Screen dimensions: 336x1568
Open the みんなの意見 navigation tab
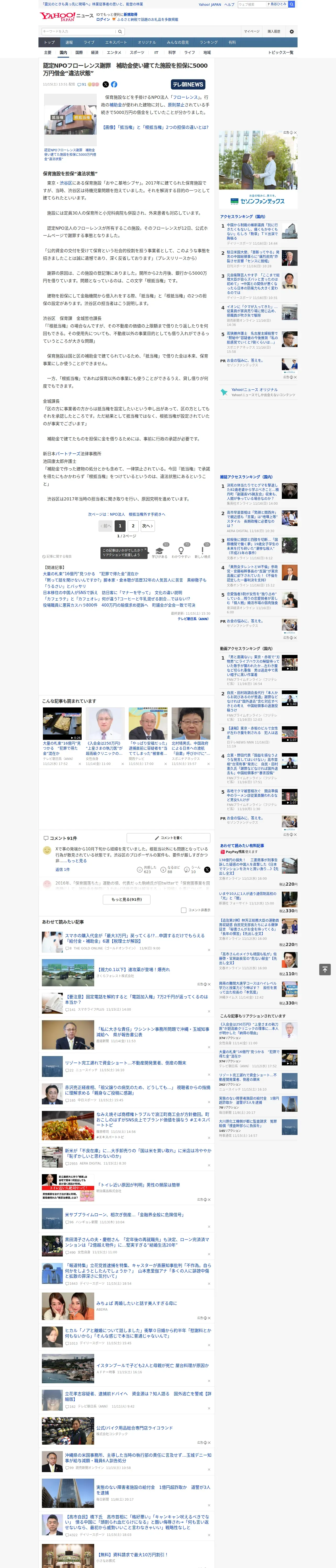(x=177, y=42)
